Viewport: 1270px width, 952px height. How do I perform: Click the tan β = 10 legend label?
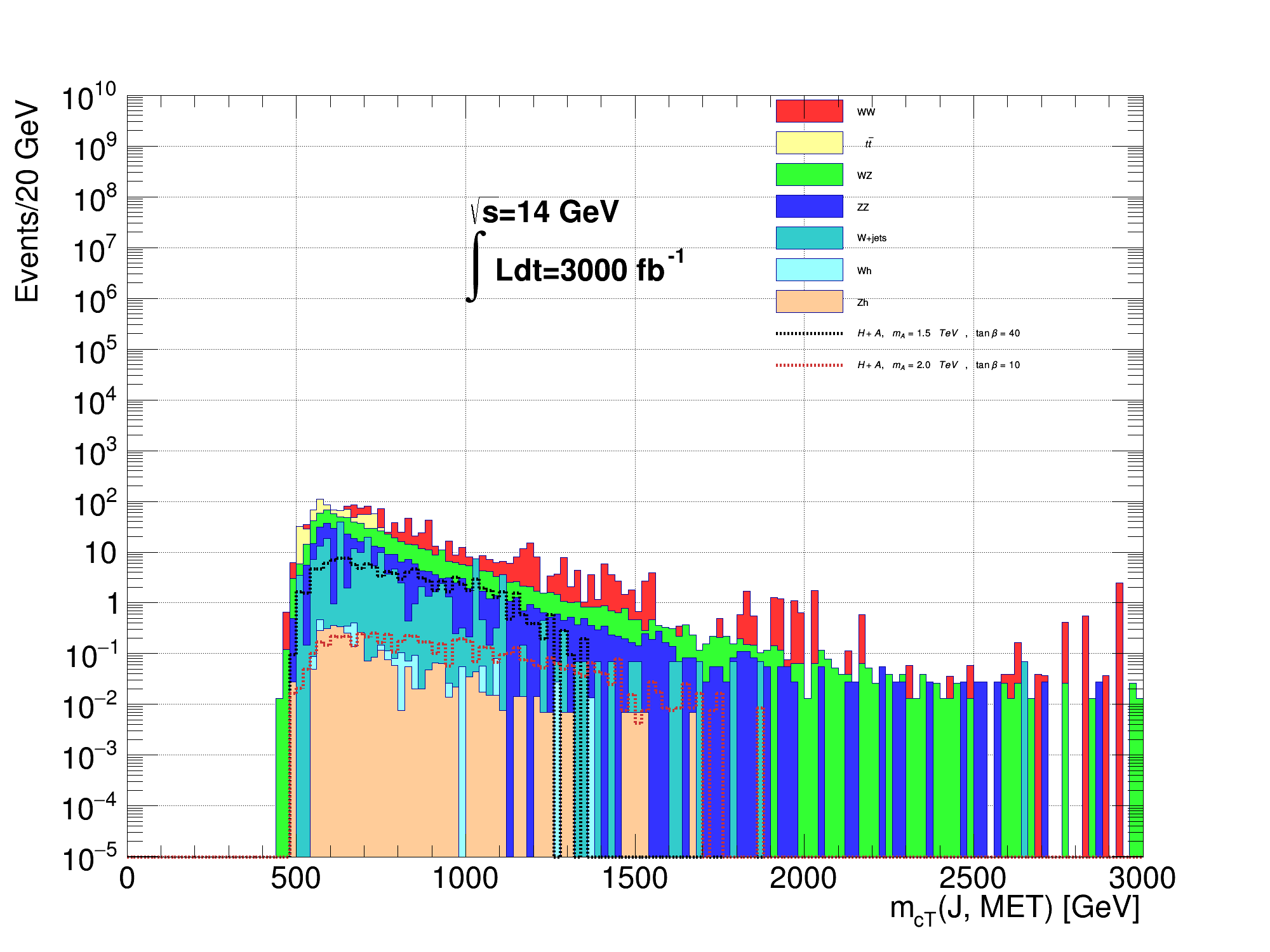pyautogui.click(x=998, y=365)
